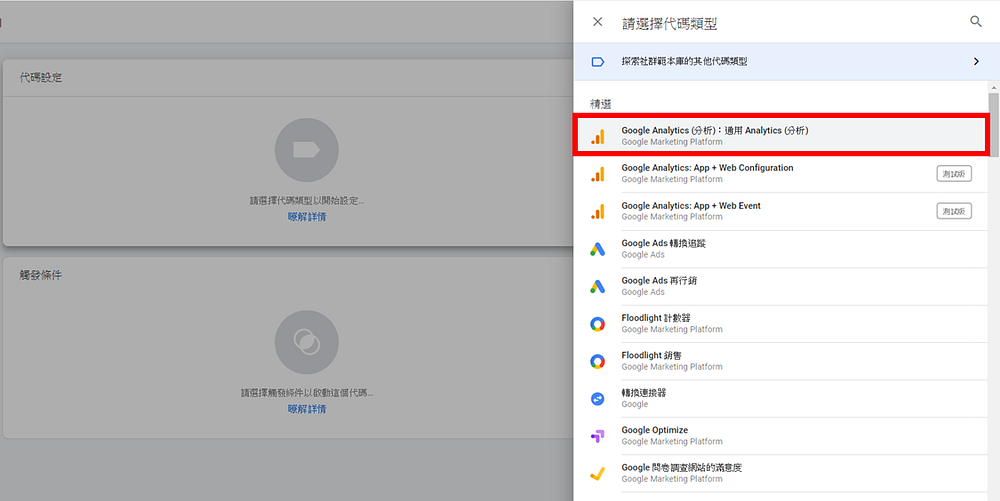
Task: Click the Google Ads 轉換追蹤 logo icon
Action: 598,249
